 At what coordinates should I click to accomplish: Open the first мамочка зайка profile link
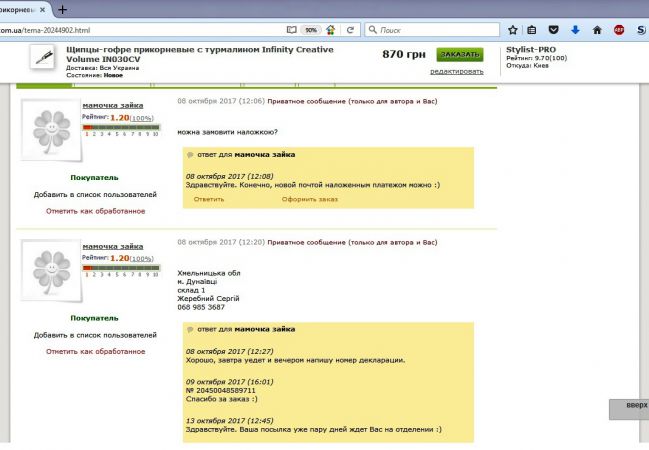pyautogui.click(x=112, y=105)
